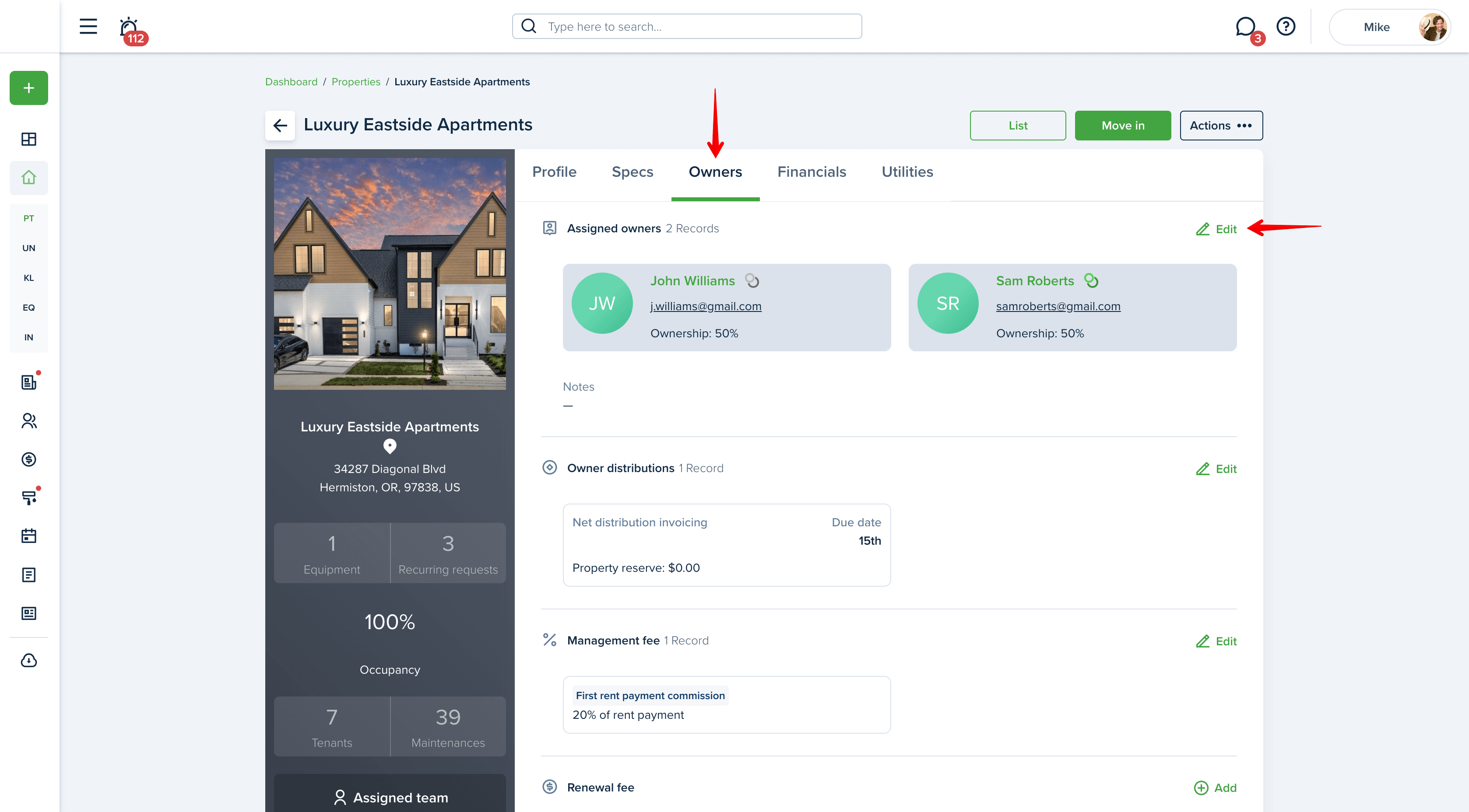Open the Actions dropdown menu
This screenshot has width=1469, height=812.
1221,126
